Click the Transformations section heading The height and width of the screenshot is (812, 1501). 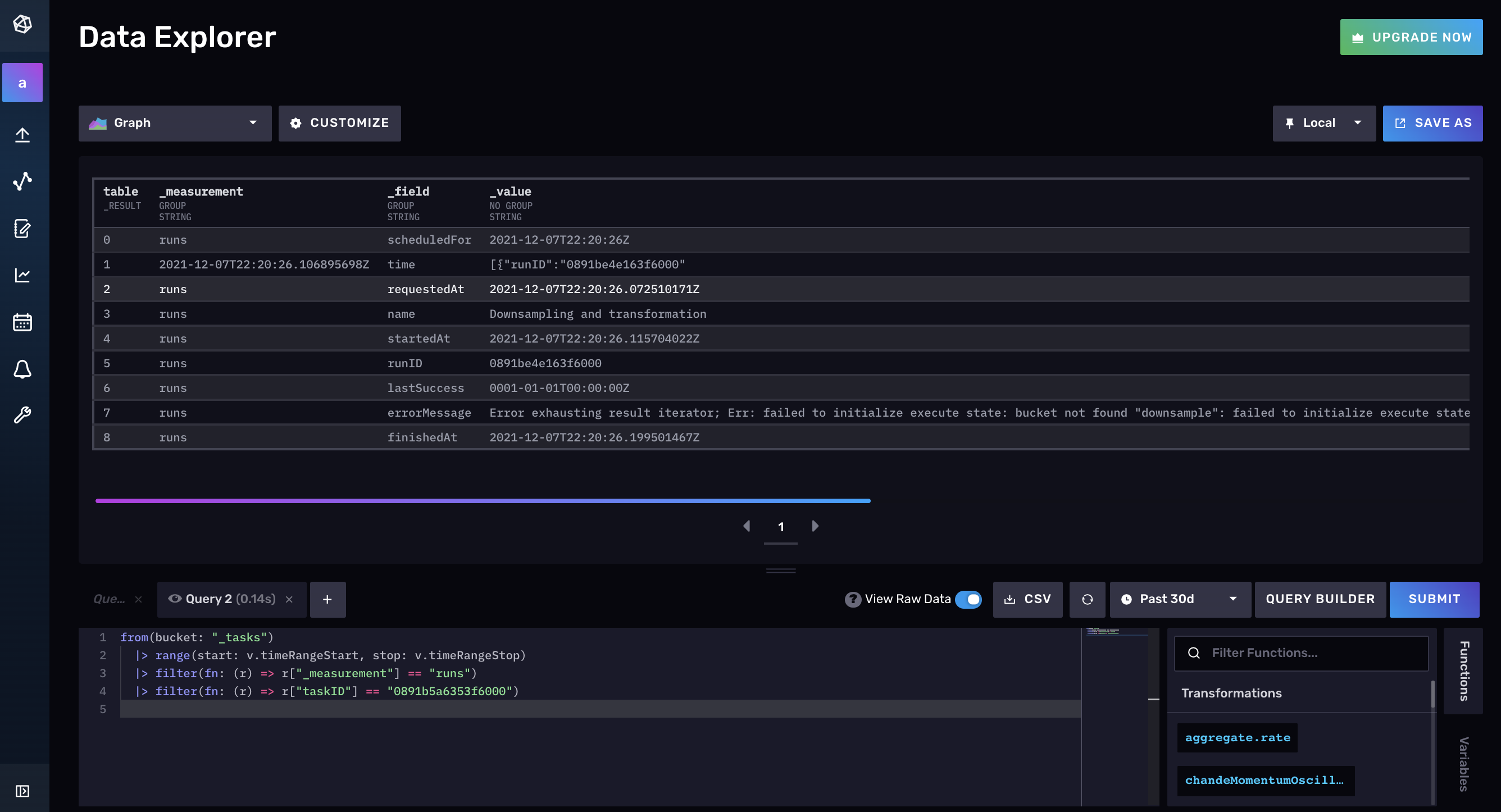click(x=1232, y=693)
